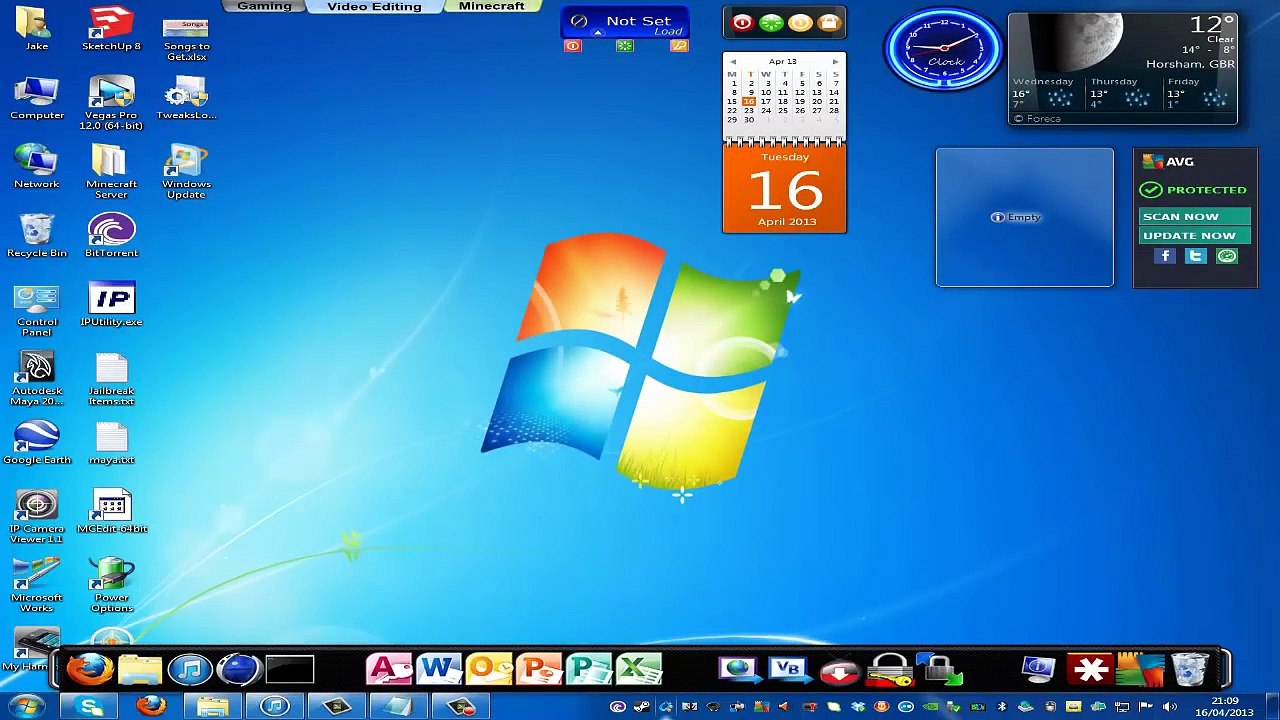Click the Load label on the timer gadget
The image size is (1280, 720).
point(668,32)
